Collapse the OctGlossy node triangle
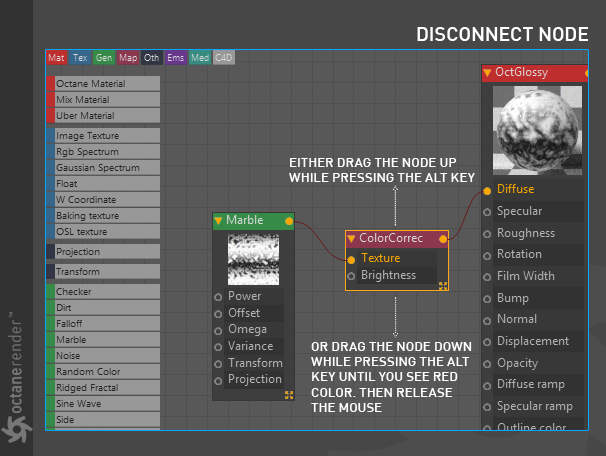606x456 pixels. (x=487, y=73)
